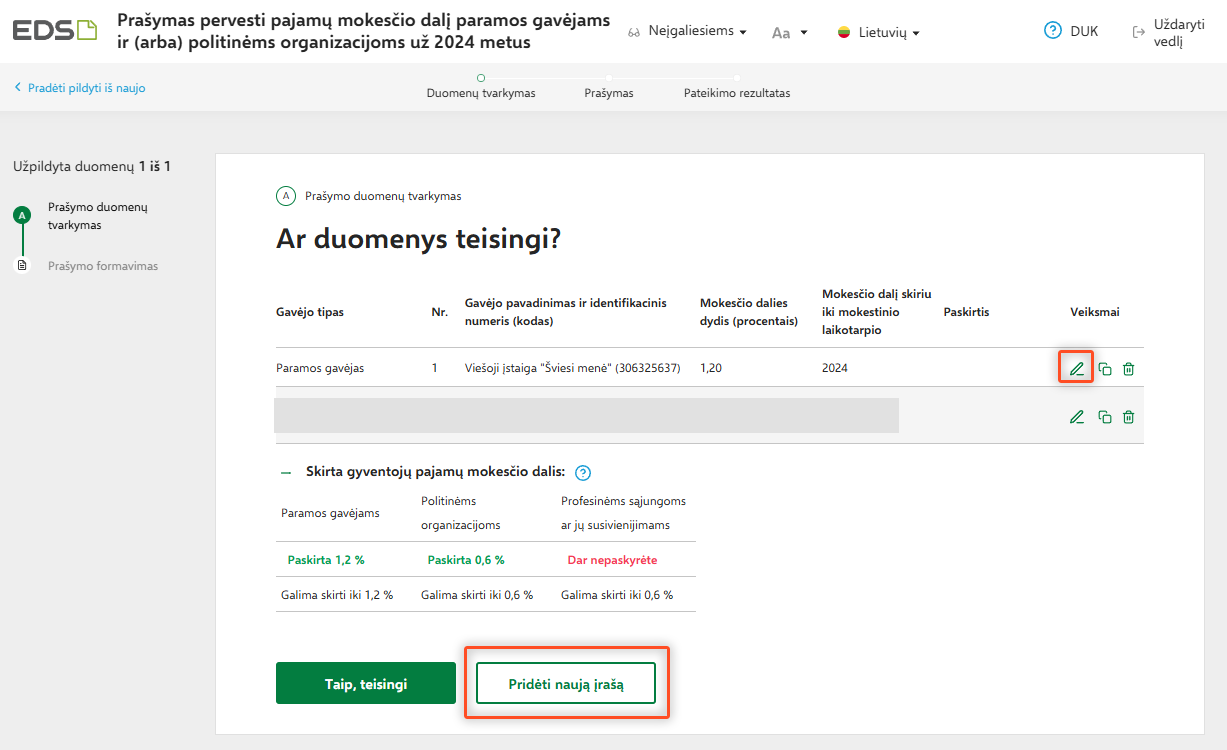Confirm with Taip, teisingi button

click(x=366, y=684)
